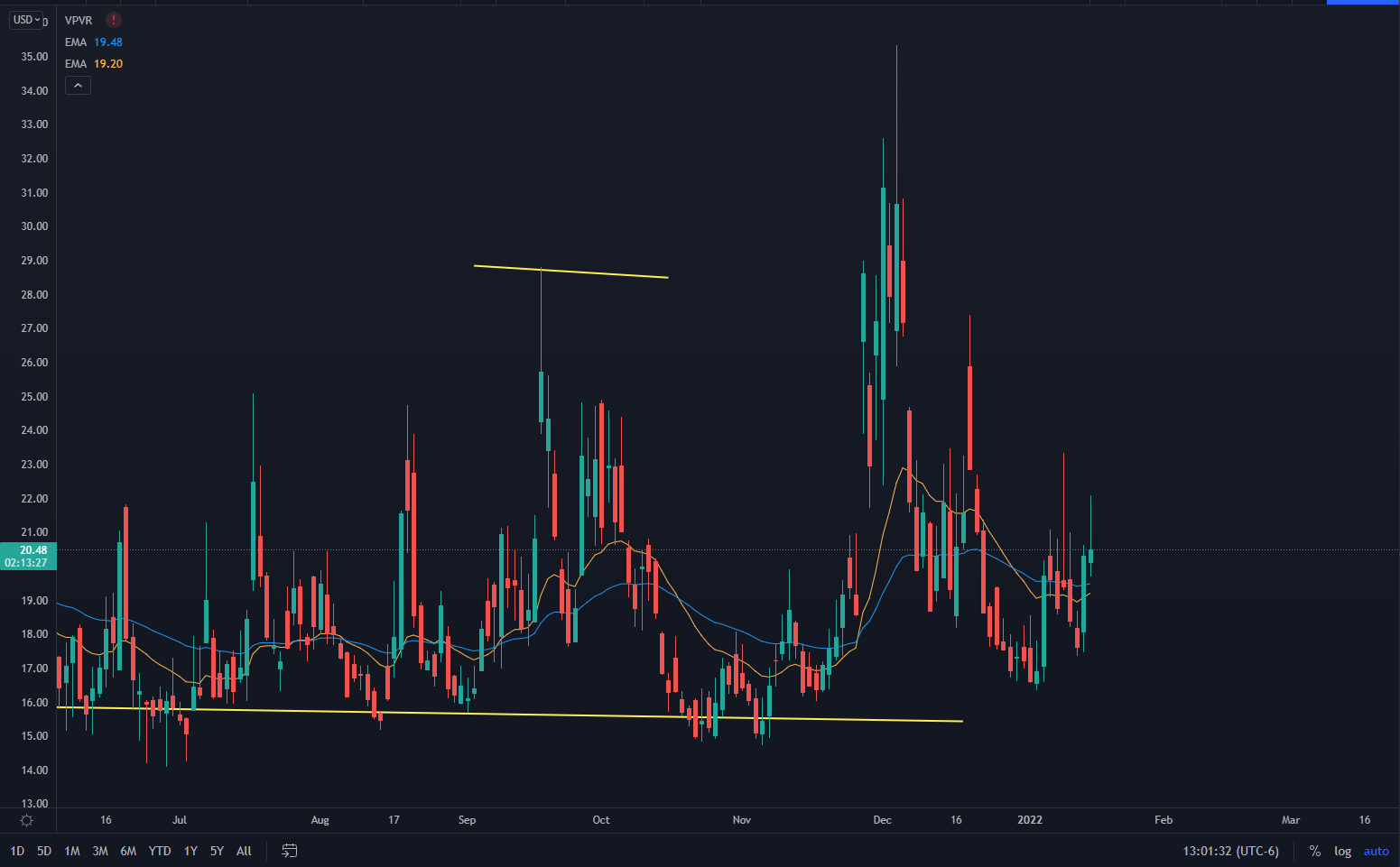
Task: Click the Mar label on time axis
Action: [x=1291, y=820]
